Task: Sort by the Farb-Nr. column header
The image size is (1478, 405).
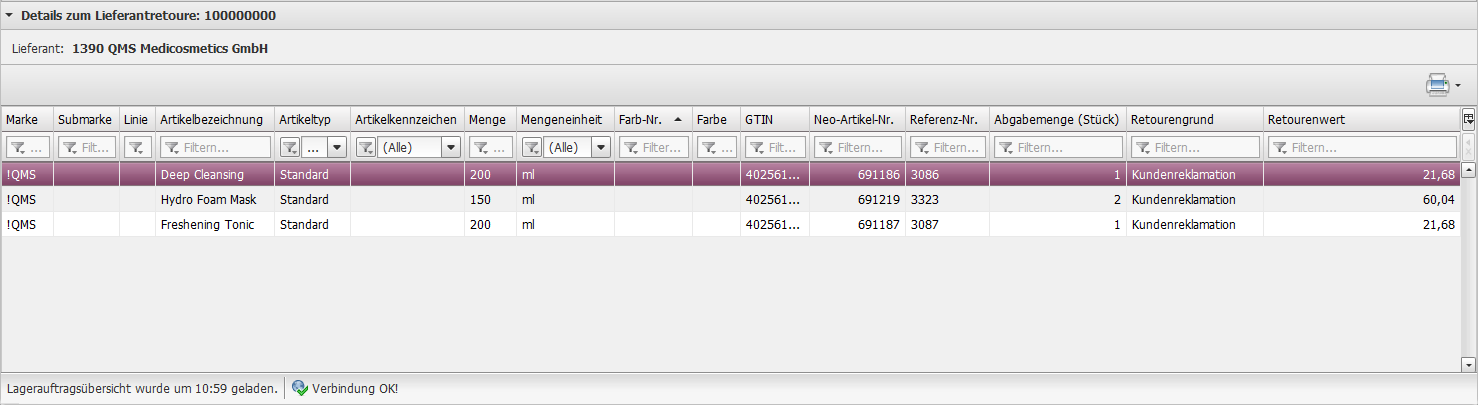Action: (653, 119)
